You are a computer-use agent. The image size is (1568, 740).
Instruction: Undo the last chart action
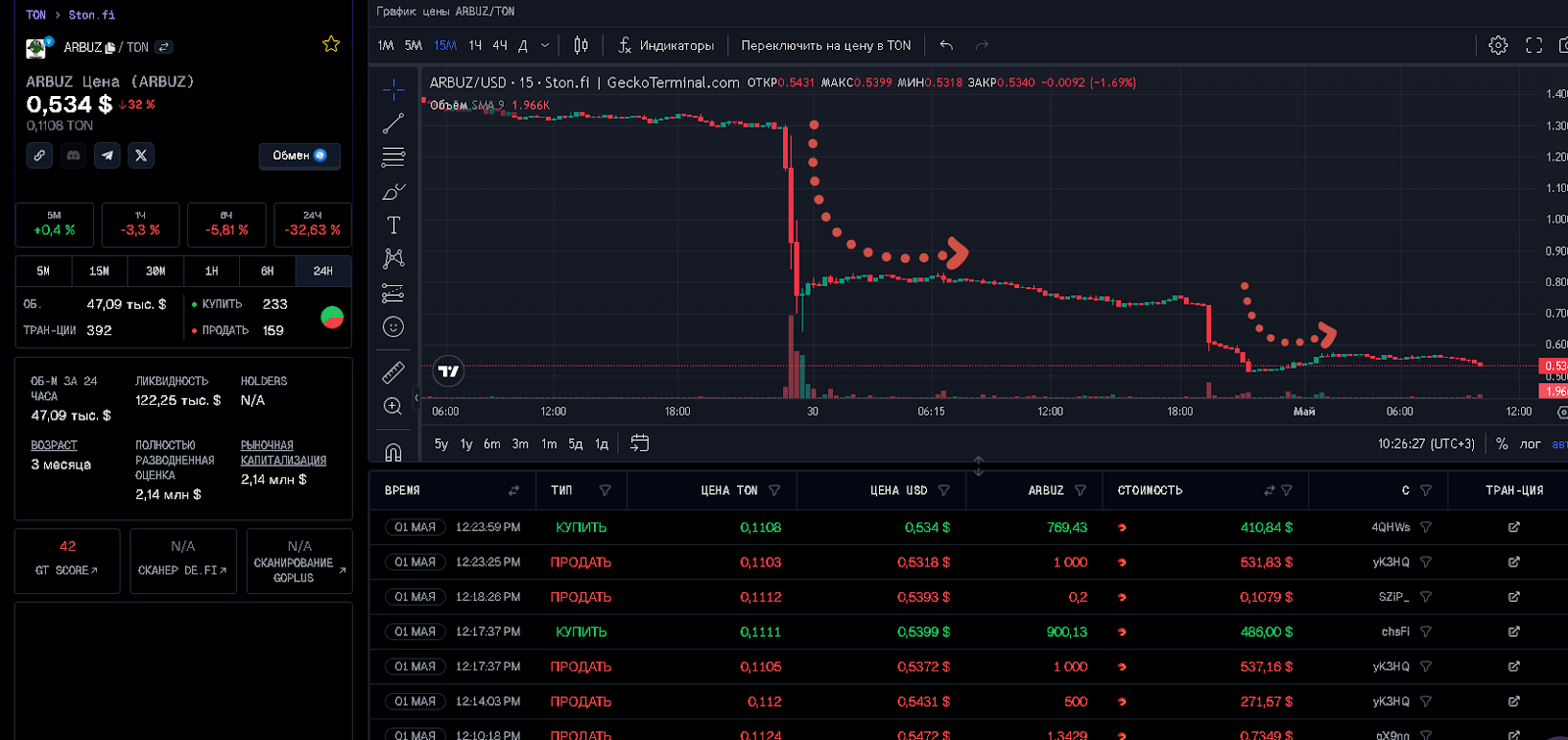(946, 45)
